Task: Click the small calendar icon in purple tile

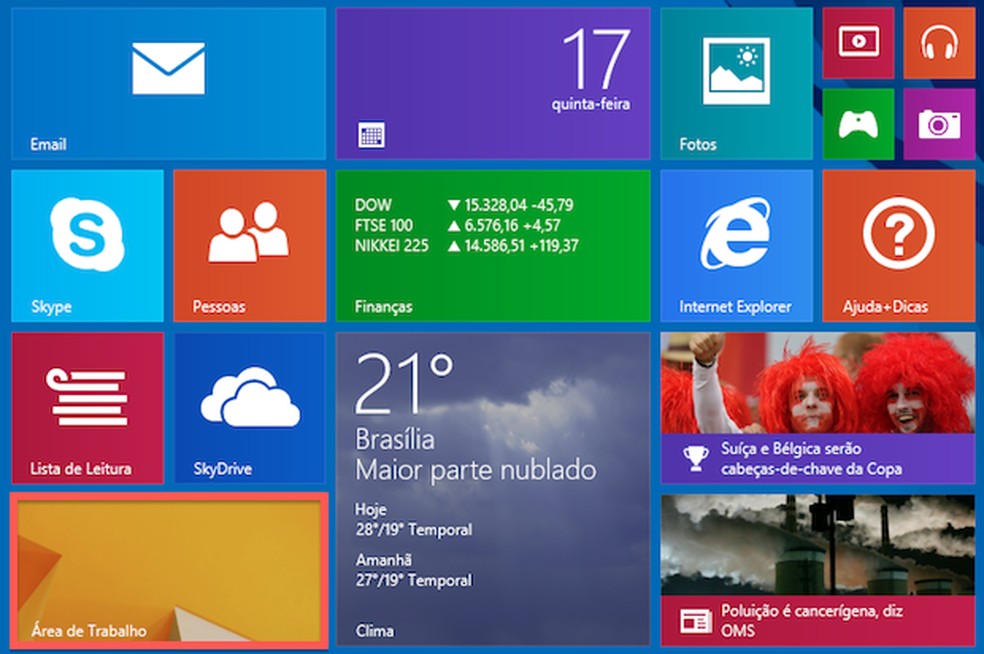Action: pos(371,135)
